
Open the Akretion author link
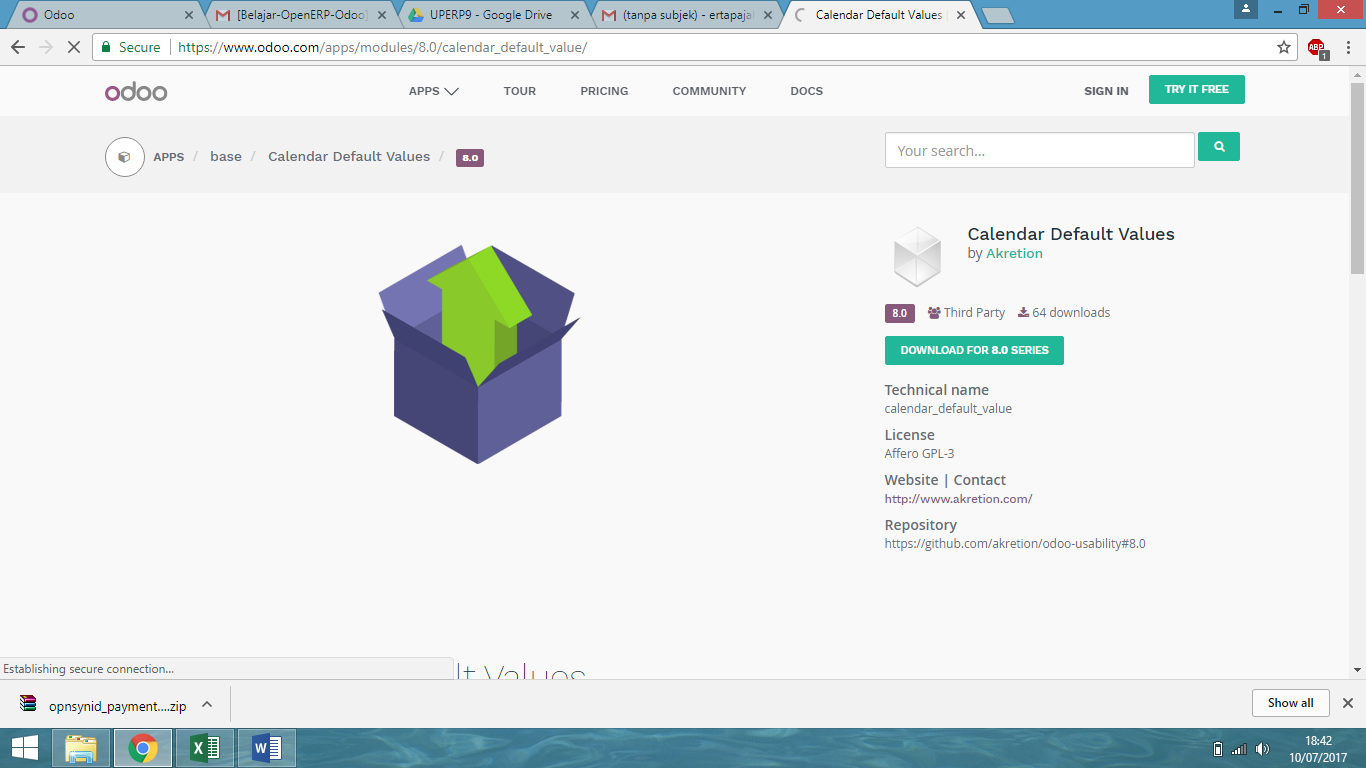pos(1014,254)
